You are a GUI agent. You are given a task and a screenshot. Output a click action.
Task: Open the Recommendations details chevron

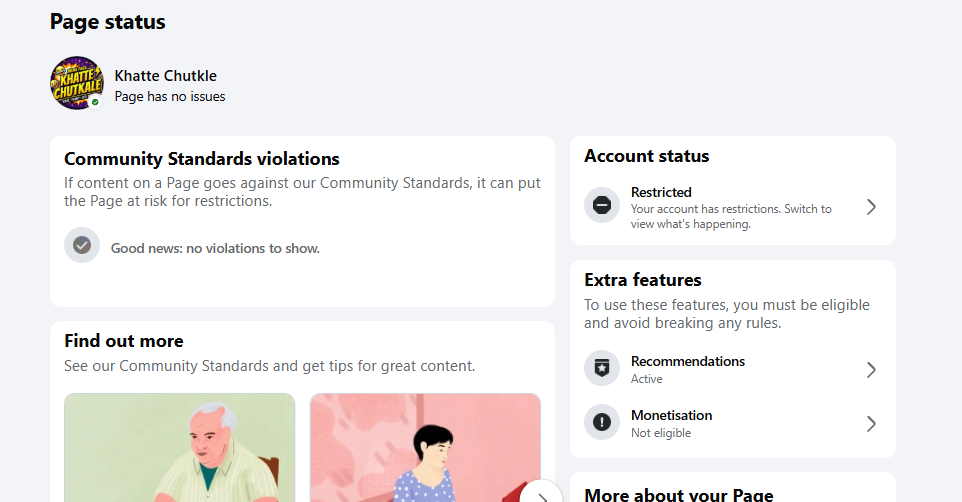(x=871, y=369)
